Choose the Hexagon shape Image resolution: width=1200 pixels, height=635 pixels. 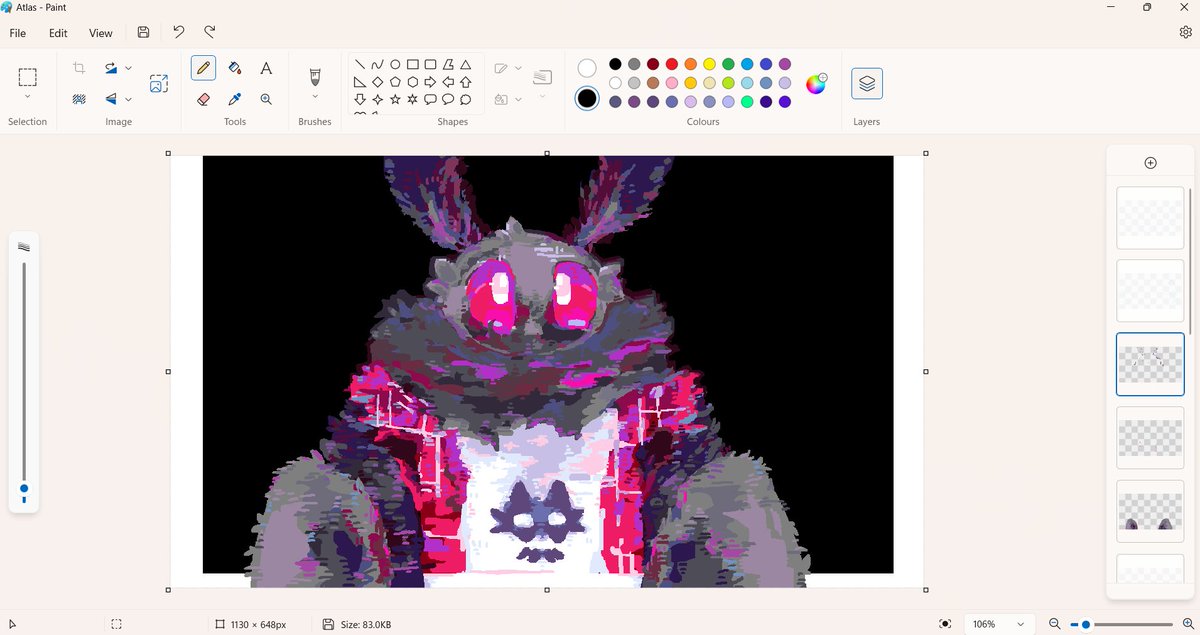[413, 82]
